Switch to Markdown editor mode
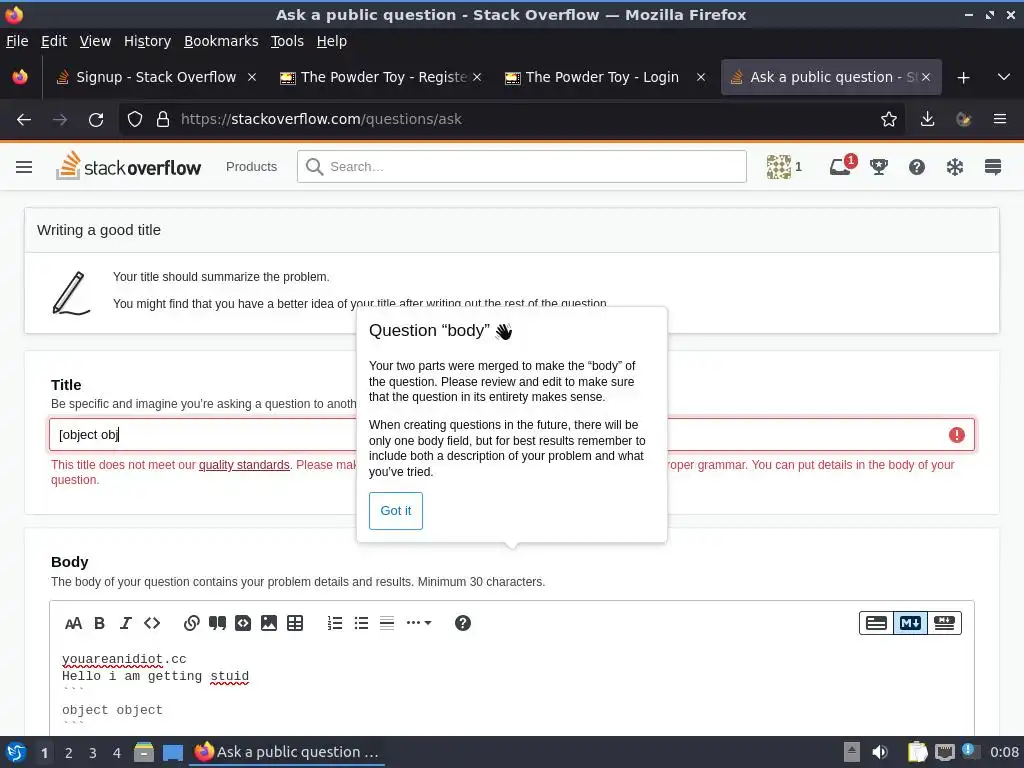The image size is (1024, 768). 910,623
